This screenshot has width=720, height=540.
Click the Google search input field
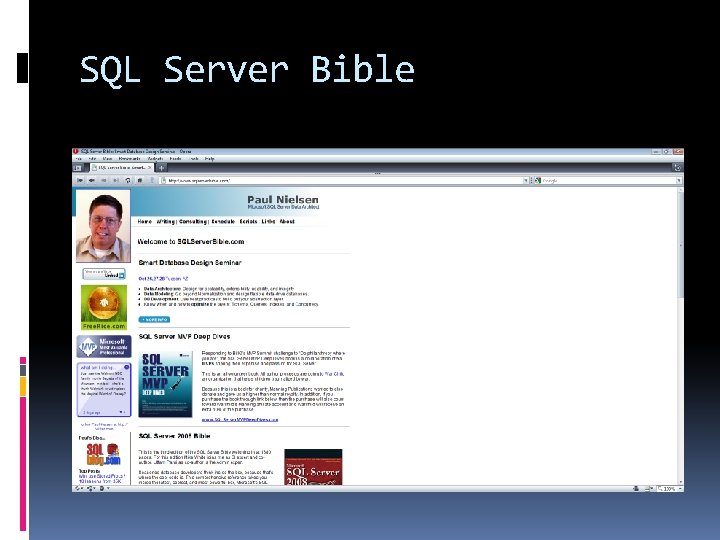(x=608, y=180)
